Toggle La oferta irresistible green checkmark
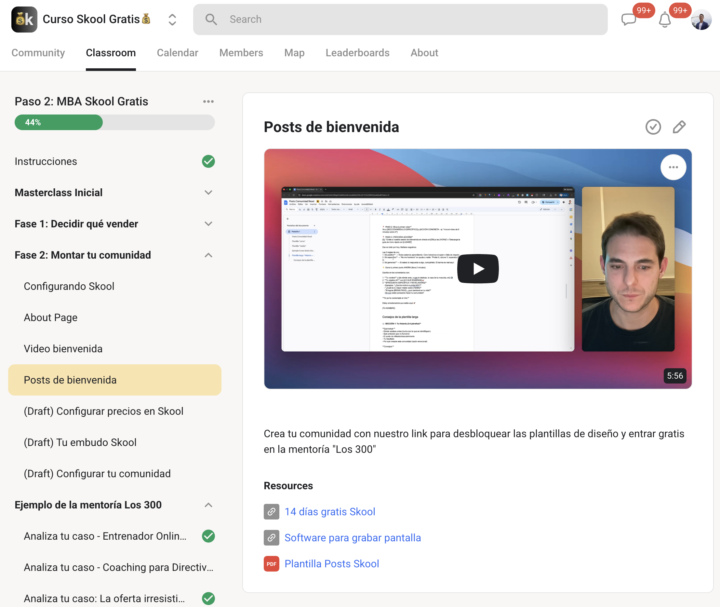This screenshot has height=607, width=720. pyautogui.click(x=208, y=599)
